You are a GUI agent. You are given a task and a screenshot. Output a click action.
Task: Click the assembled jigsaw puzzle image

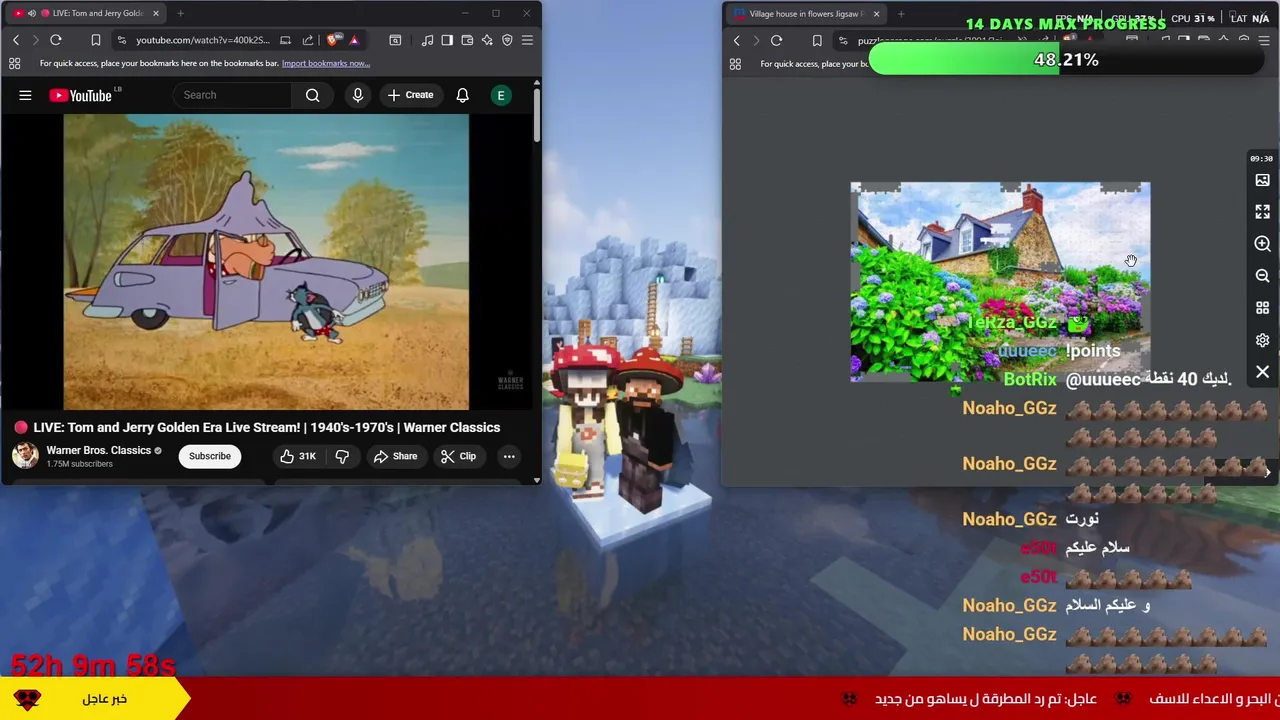click(x=1000, y=282)
